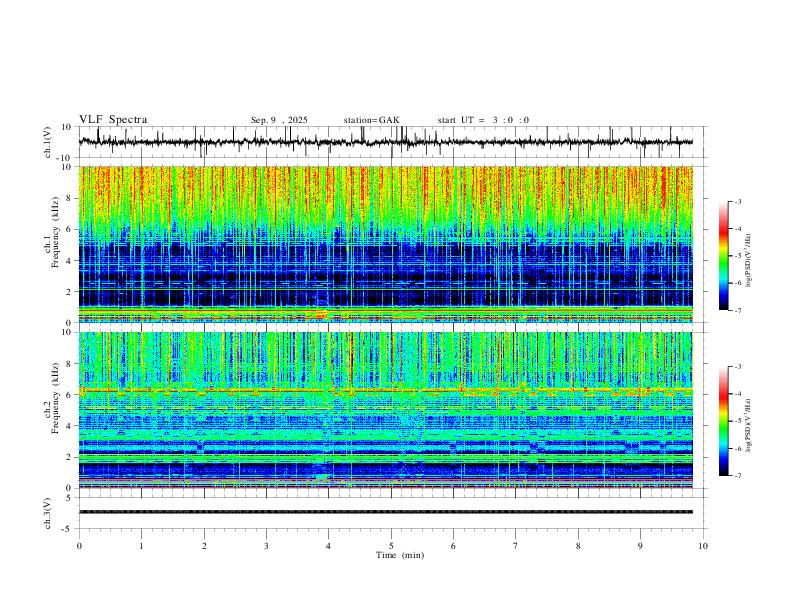Click time axis tick label "8"

(578, 546)
